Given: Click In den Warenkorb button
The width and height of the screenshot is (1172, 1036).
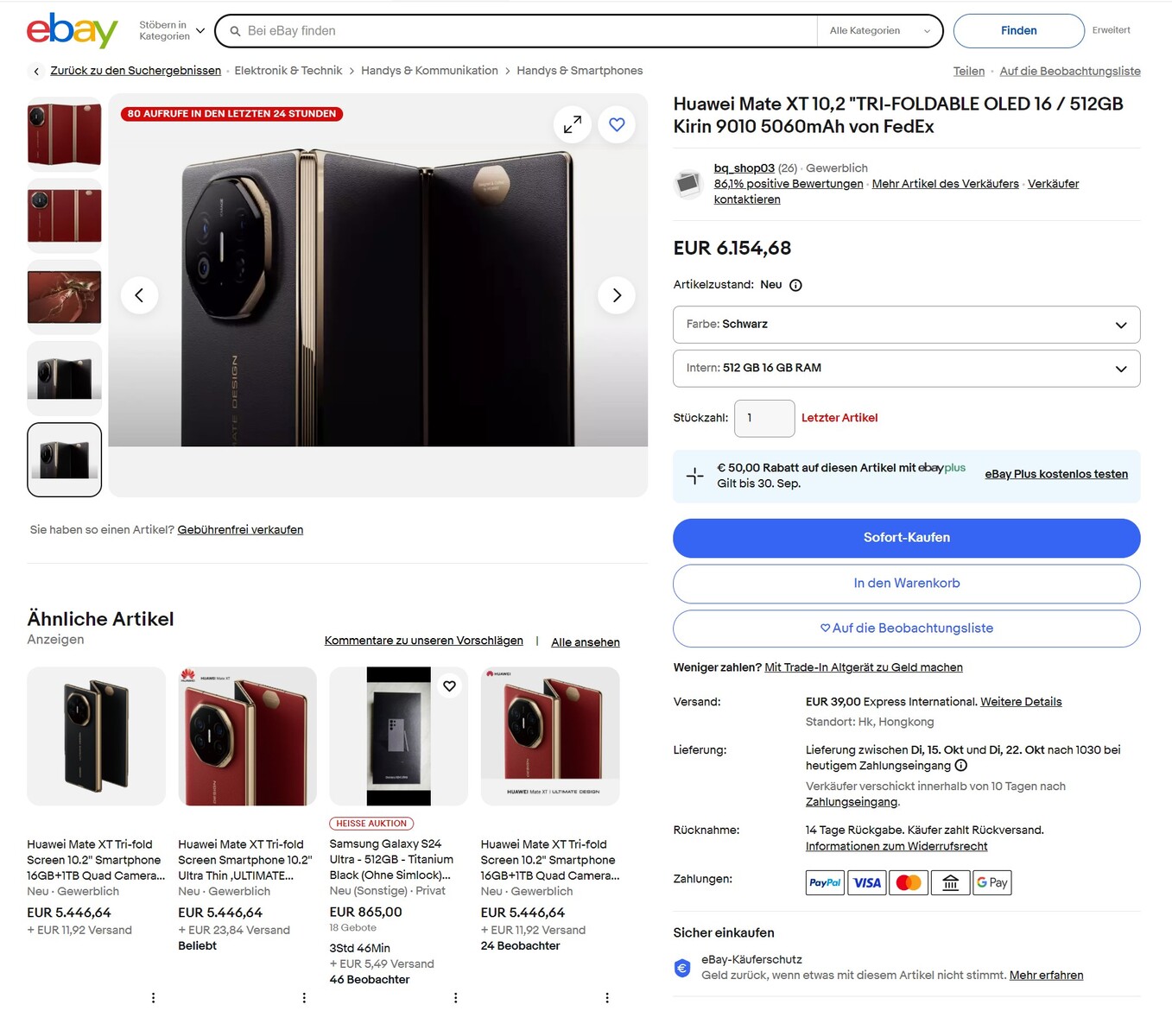Looking at the screenshot, I should point(906,584).
